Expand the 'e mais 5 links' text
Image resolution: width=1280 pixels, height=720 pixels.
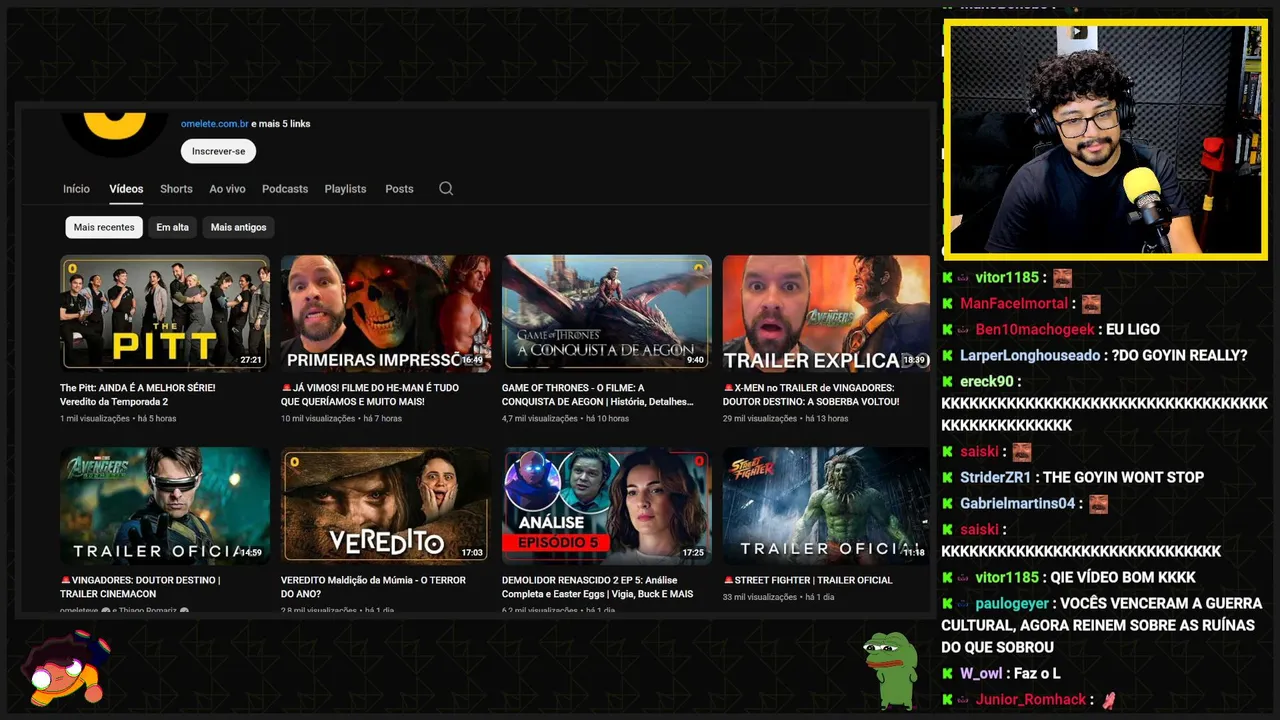pos(281,124)
